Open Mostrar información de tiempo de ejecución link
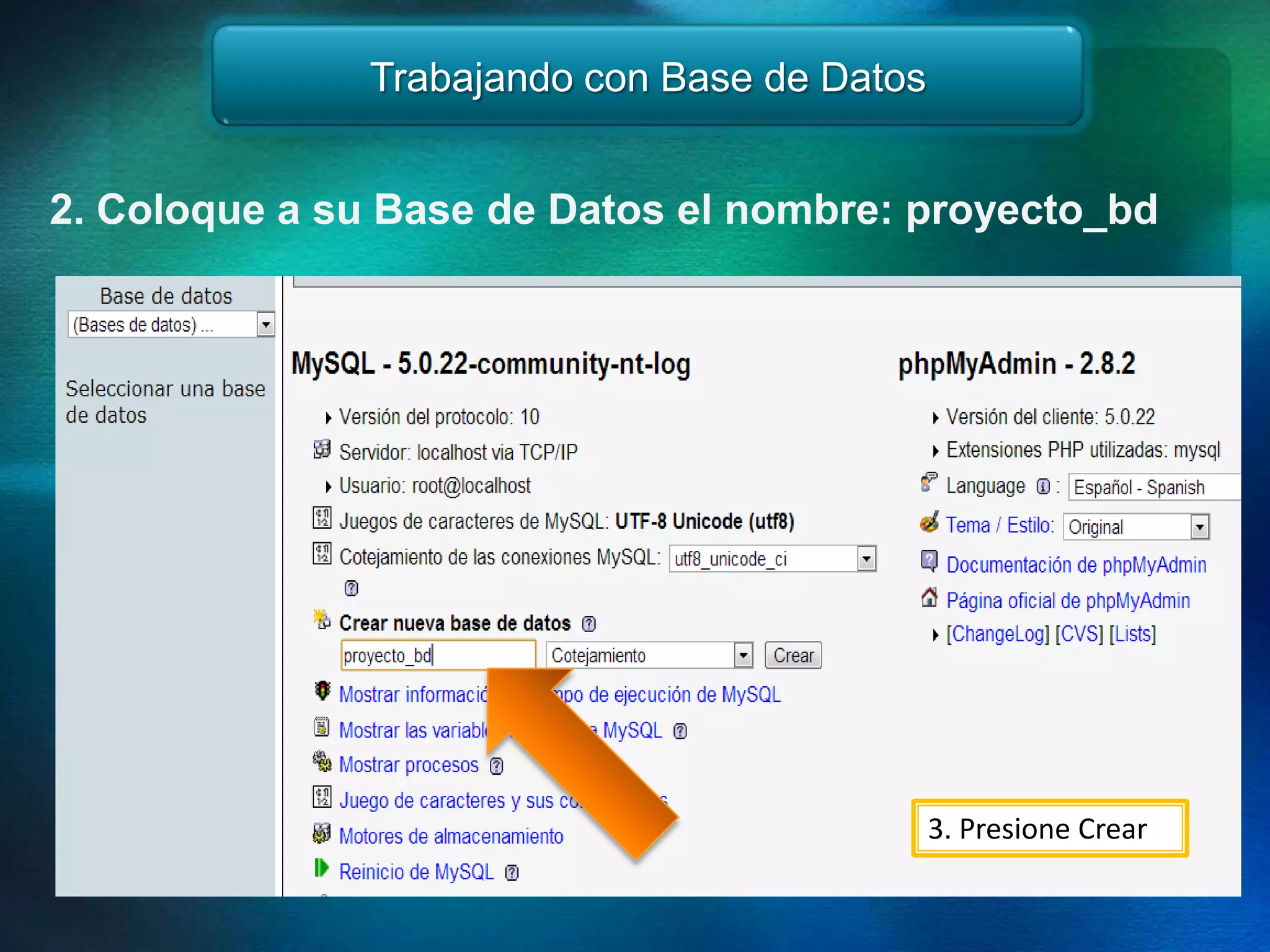Viewport: 1270px width, 952px height. [x=559, y=695]
